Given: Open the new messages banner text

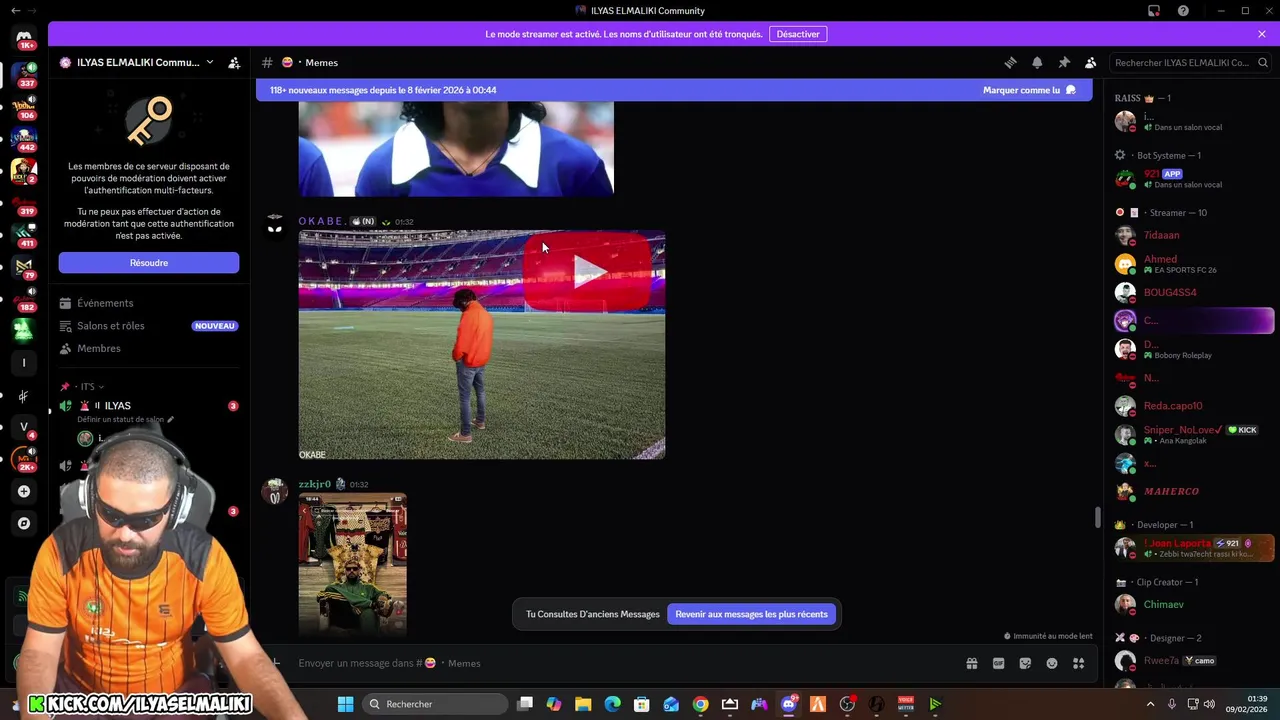Looking at the screenshot, I should [383, 90].
